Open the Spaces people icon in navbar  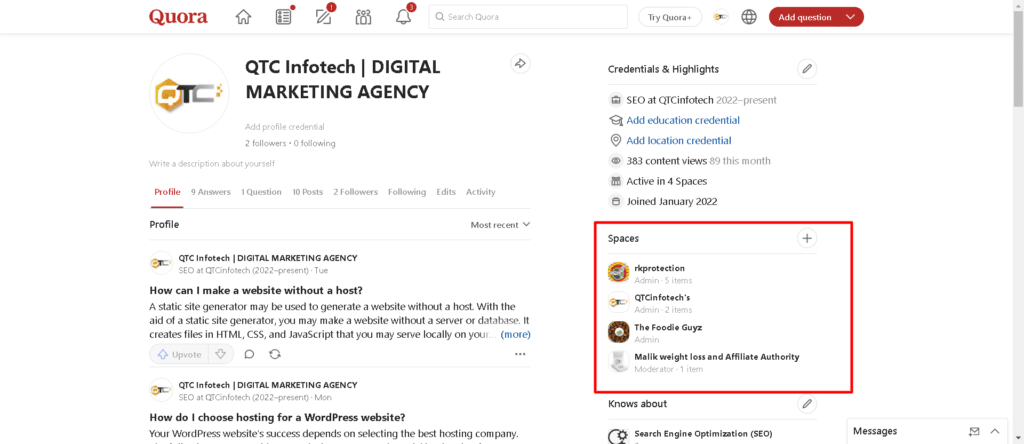point(363,17)
